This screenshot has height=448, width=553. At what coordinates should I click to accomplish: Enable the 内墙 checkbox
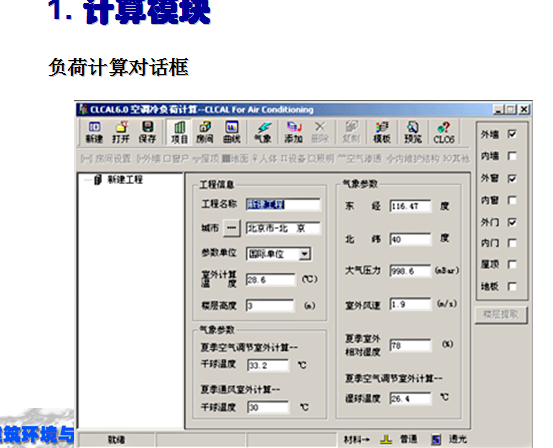click(x=512, y=156)
